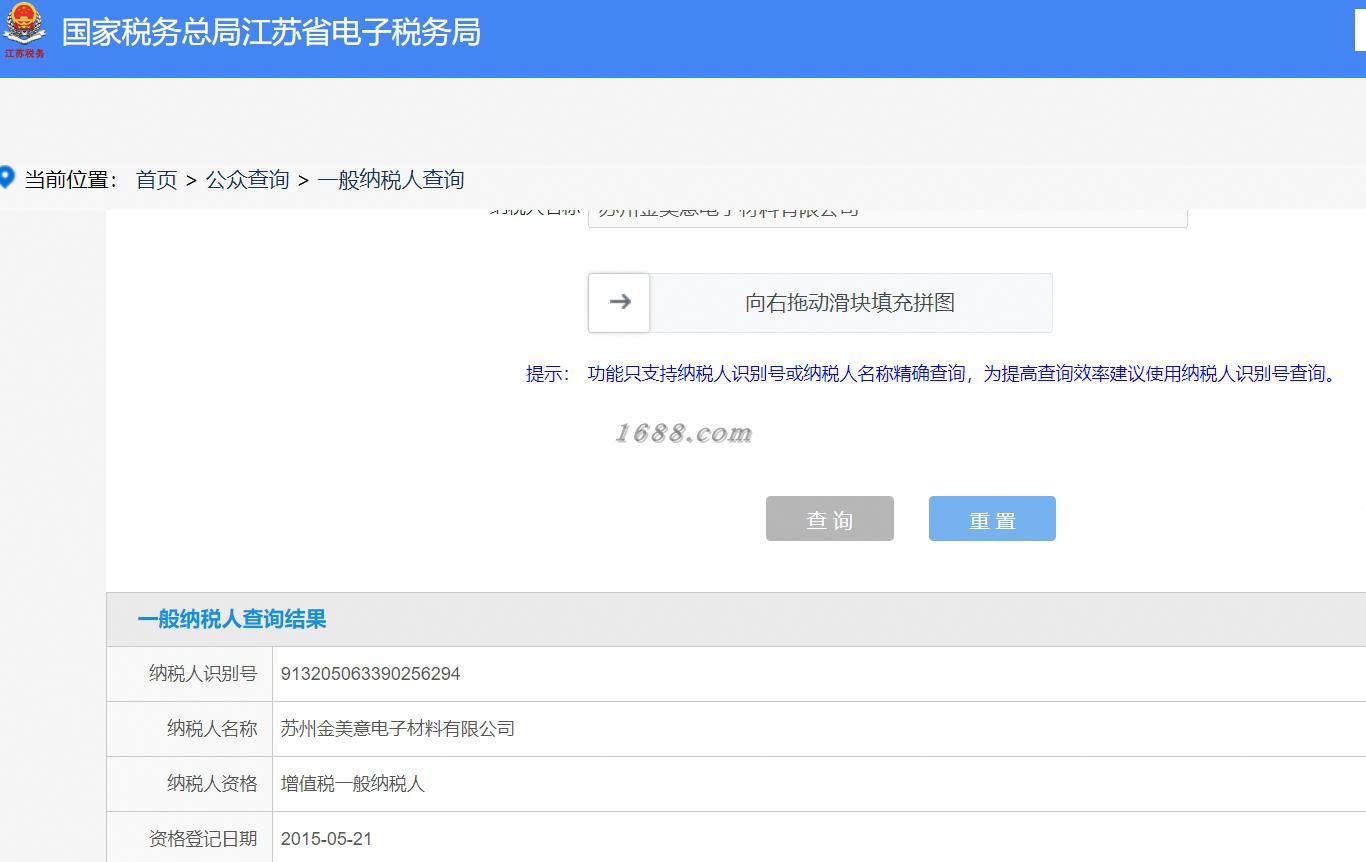
Task: Click the slider arrow handle for puzzle captcha
Action: pyautogui.click(x=619, y=302)
